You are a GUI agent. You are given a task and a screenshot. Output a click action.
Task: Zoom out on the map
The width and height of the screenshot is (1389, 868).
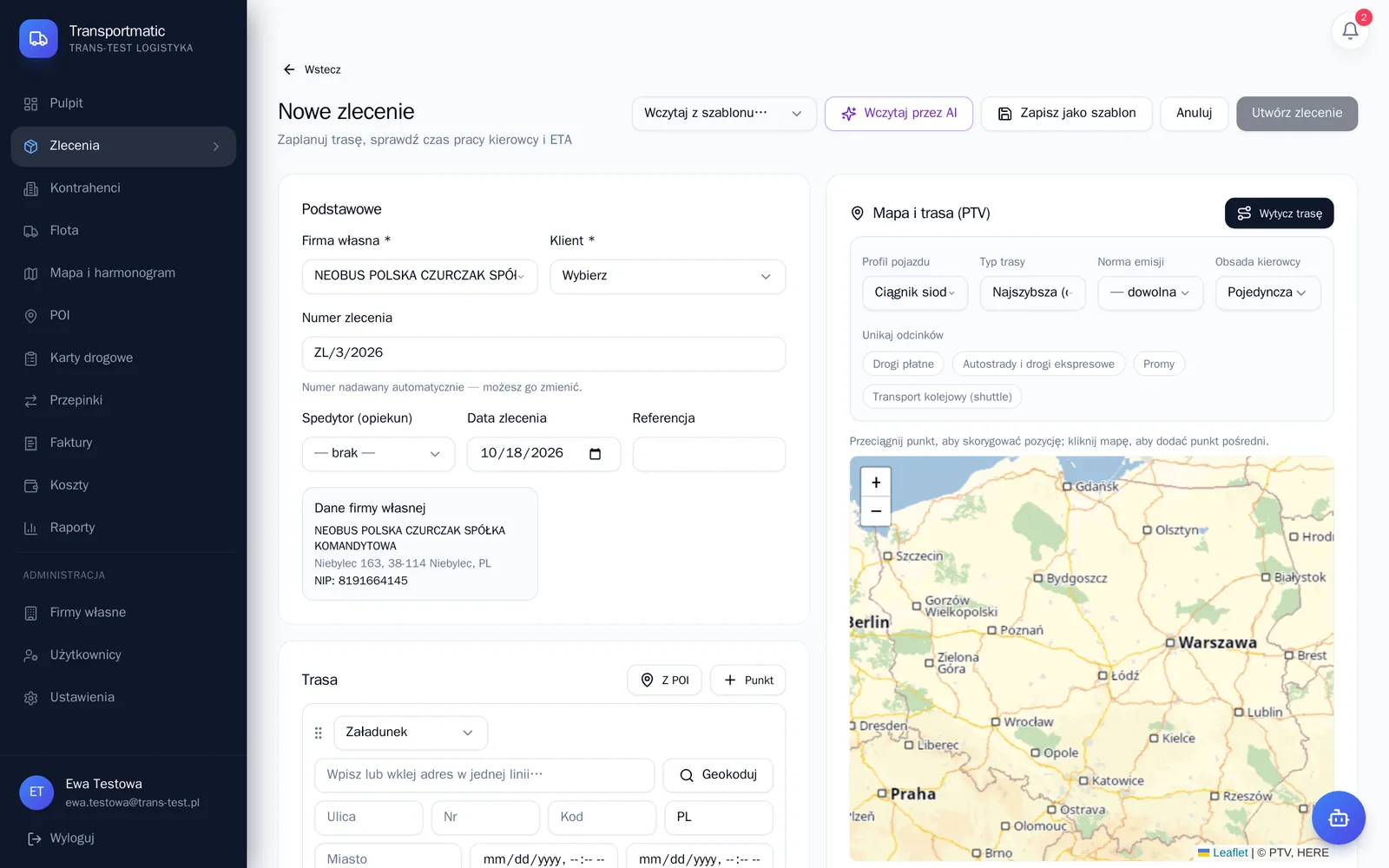[x=876, y=511]
